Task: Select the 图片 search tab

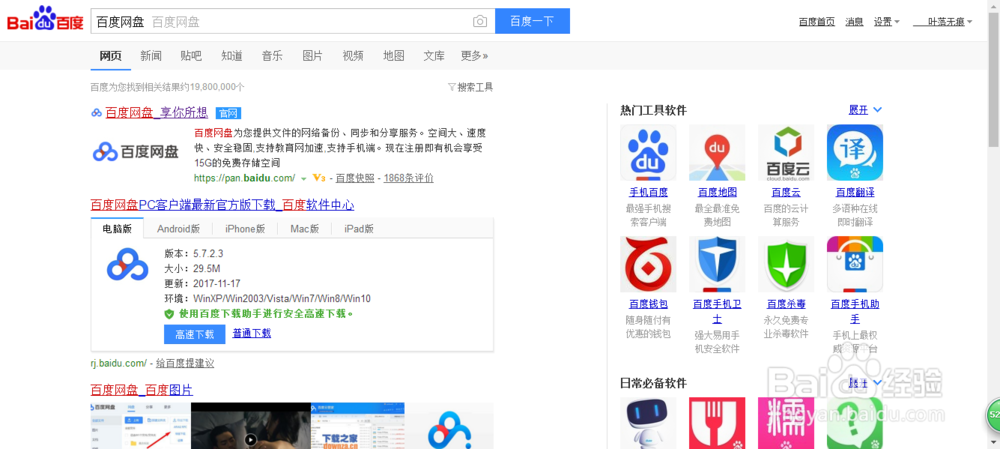Action: pyautogui.click(x=312, y=55)
